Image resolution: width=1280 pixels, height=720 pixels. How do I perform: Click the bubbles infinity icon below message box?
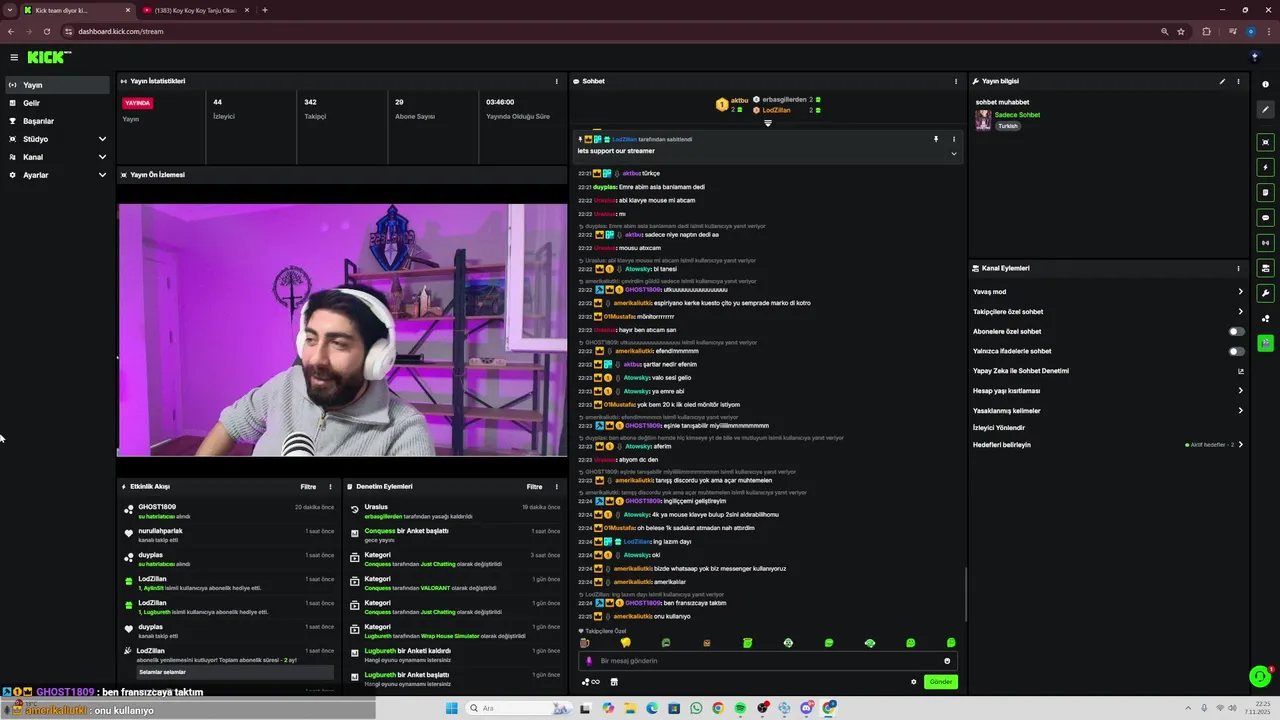(x=591, y=682)
